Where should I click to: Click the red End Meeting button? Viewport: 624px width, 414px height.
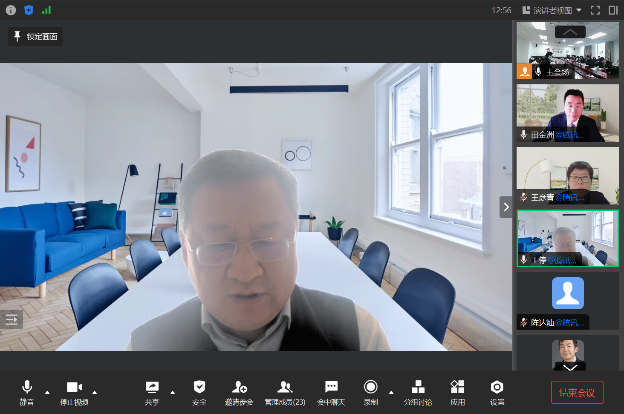(x=577, y=392)
